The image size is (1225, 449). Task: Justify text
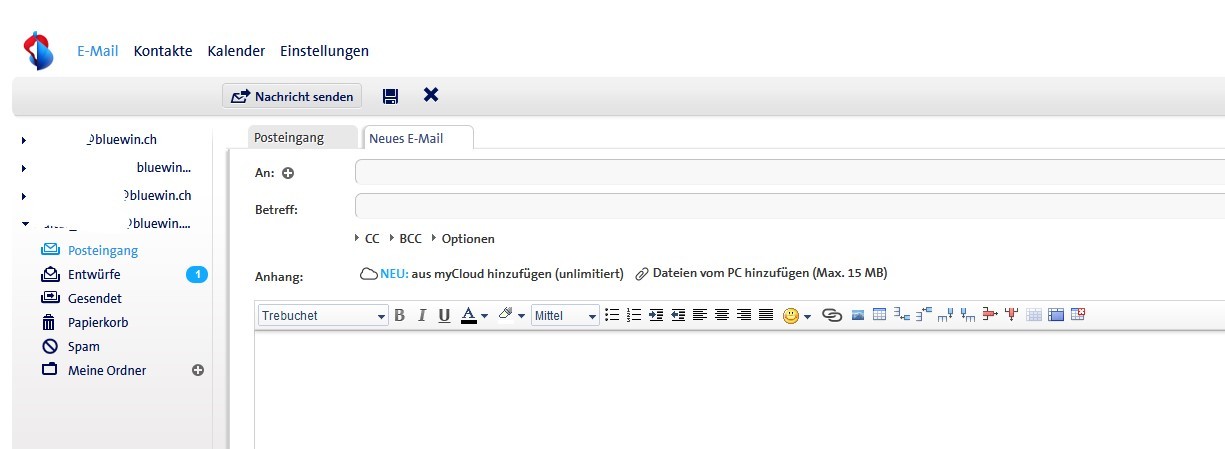[x=766, y=315]
